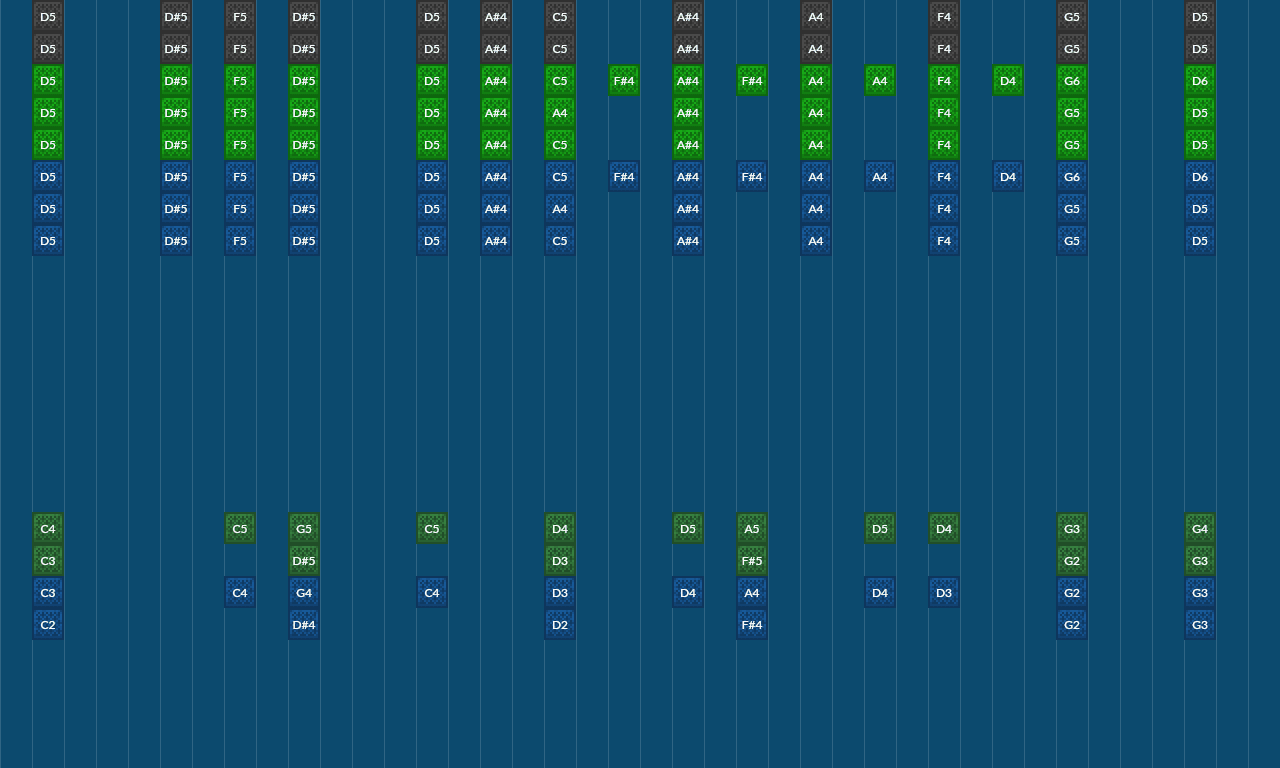The height and width of the screenshot is (768, 1280).
Task: Pick the blue D6 note block
Action: click(x=1200, y=177)
